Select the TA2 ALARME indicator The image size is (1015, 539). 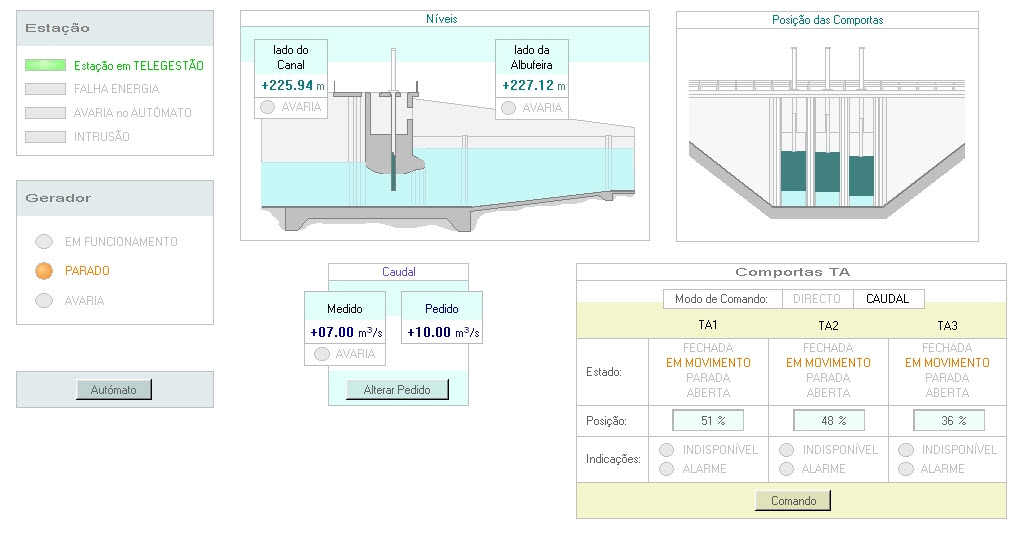click(x=787, y=469)
